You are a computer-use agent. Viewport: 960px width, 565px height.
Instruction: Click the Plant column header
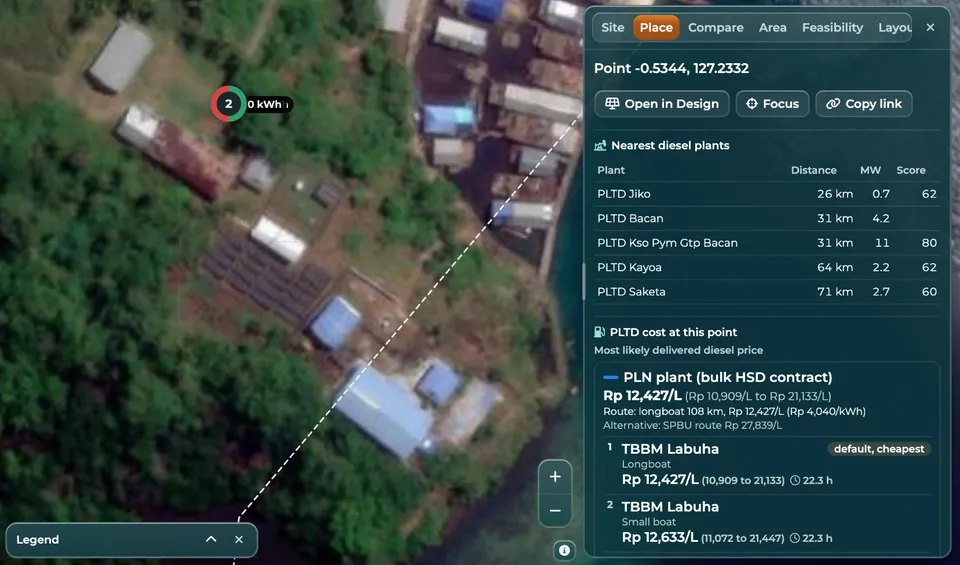(611, 170)
